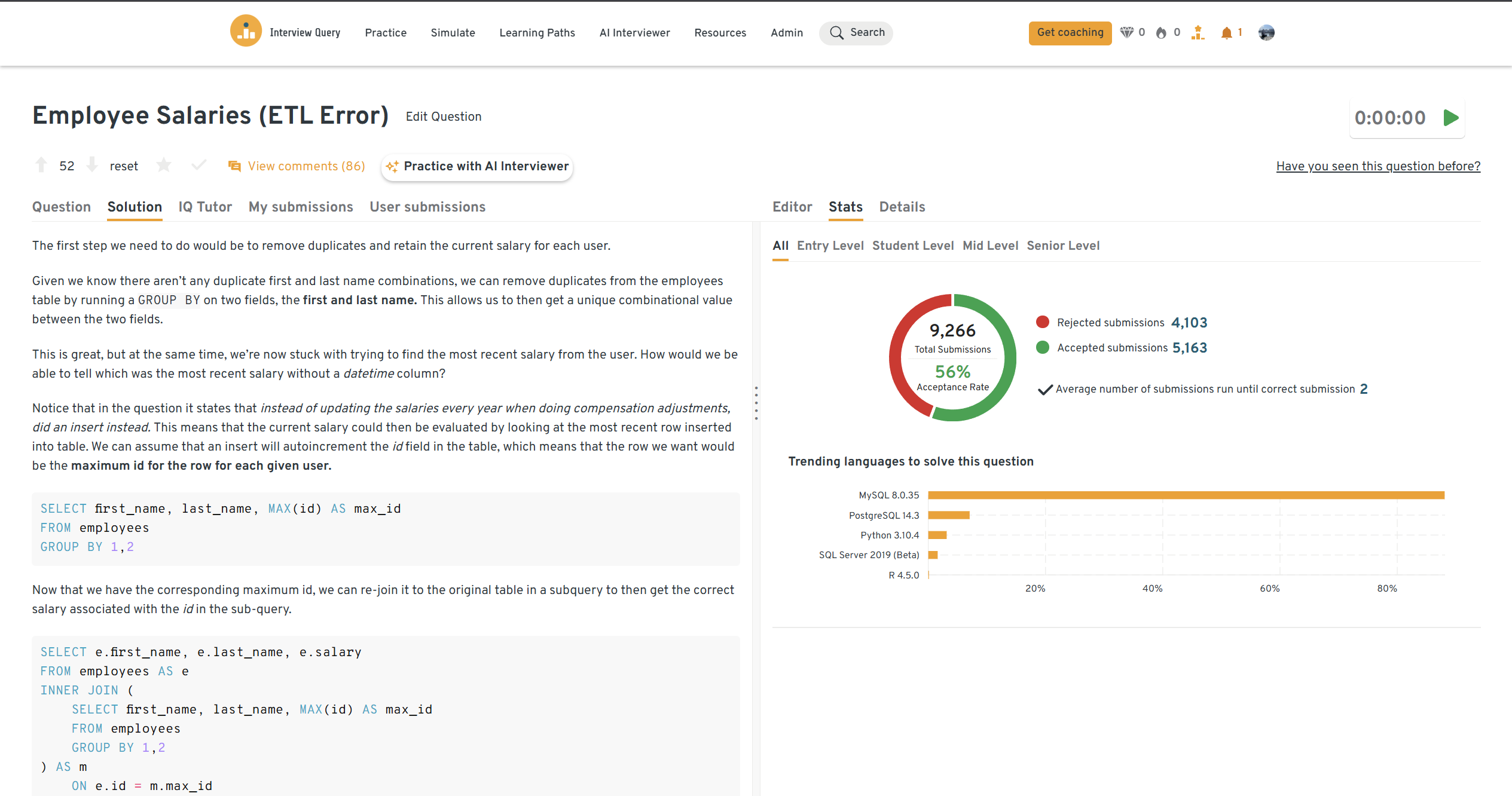Viewport: 1512px width, 796px height.
Task: Click Practice with AI Interviewer button
Action: point(477,166)
